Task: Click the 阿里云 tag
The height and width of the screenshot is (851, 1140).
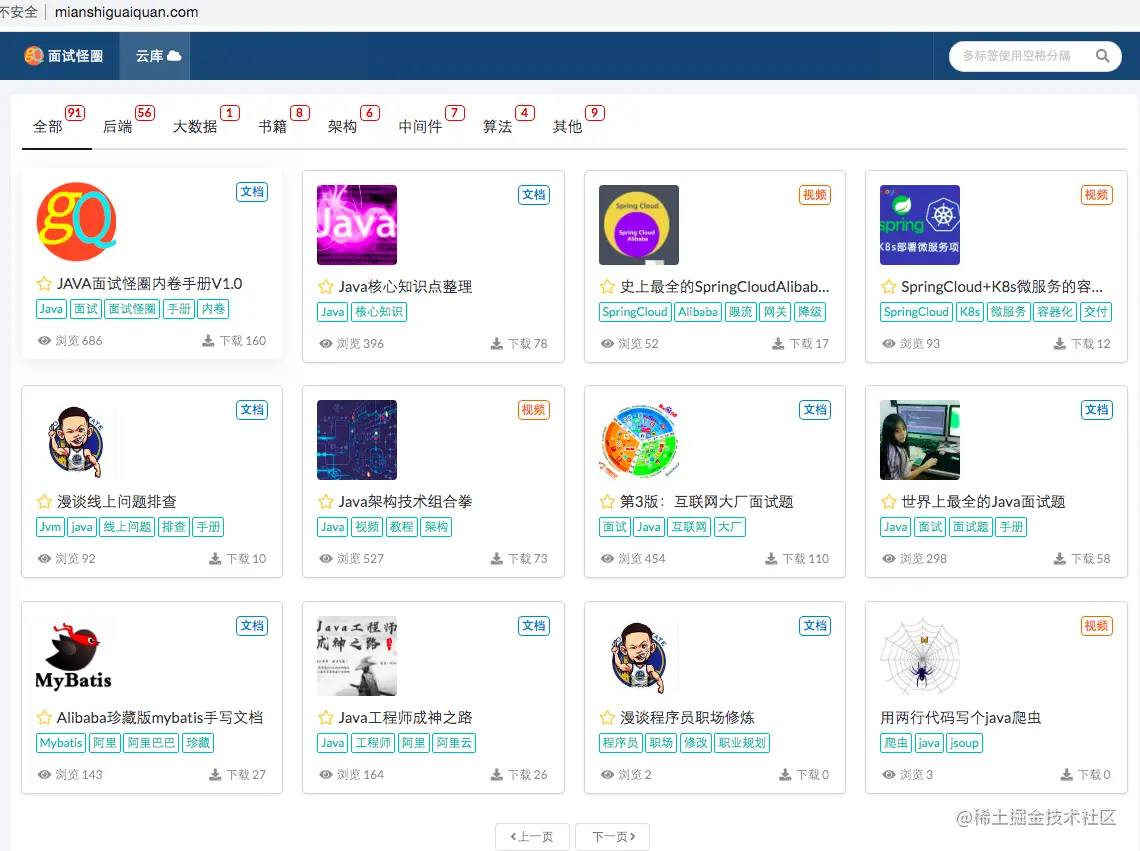Action: click(x=454, y=743)
